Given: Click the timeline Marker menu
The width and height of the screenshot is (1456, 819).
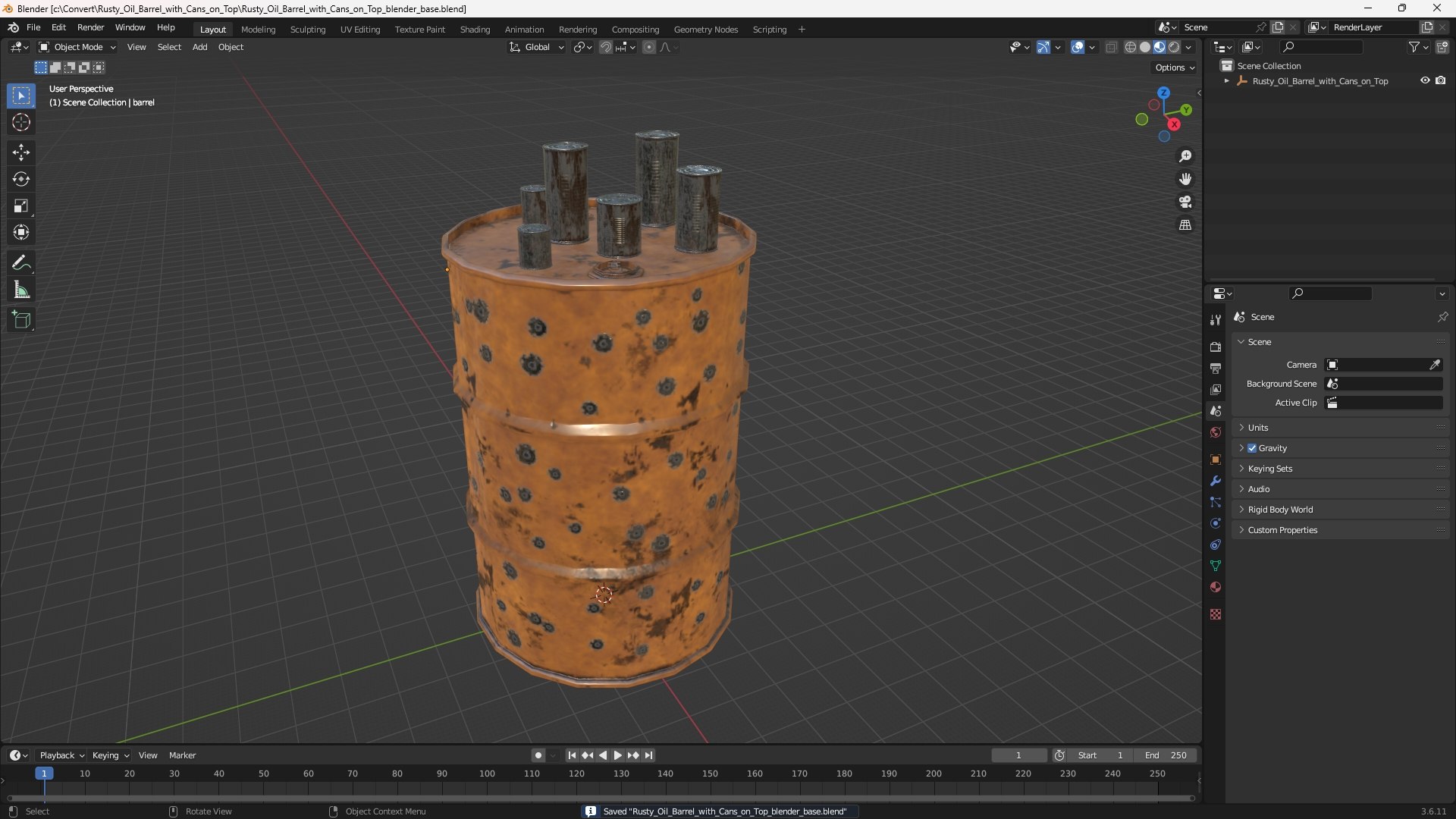Looking at the screenshot, I should point(182,755).
